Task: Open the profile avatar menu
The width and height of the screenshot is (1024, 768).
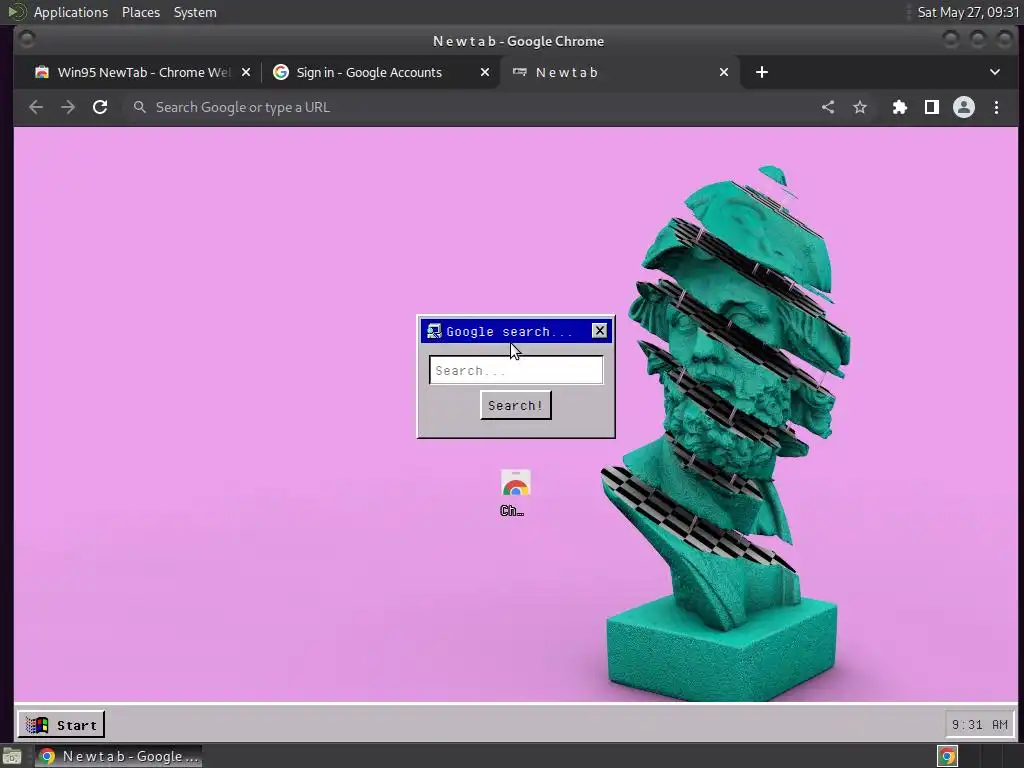Action: pyautogui.click(x=964, y=107)
